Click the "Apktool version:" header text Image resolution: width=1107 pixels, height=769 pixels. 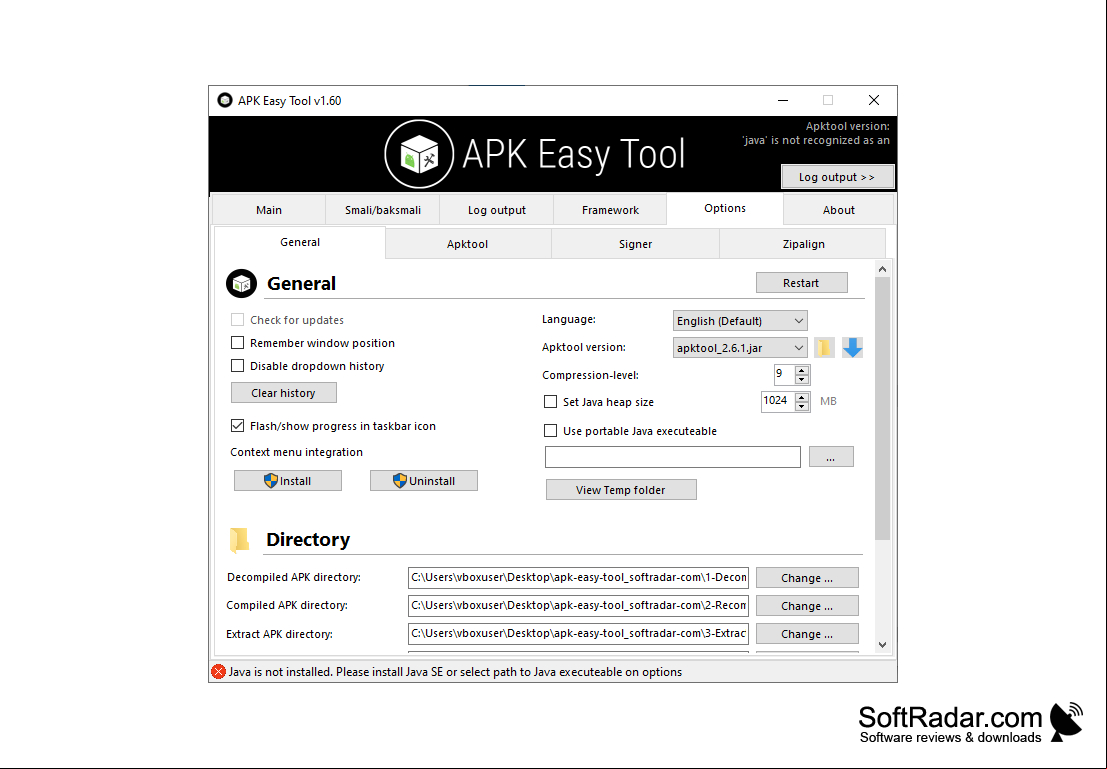pyautogui.click(x=847, y=126)
